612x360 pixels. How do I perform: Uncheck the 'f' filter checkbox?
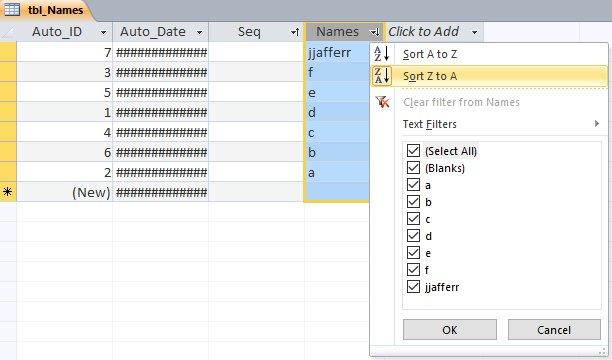[x=413, y=269]
